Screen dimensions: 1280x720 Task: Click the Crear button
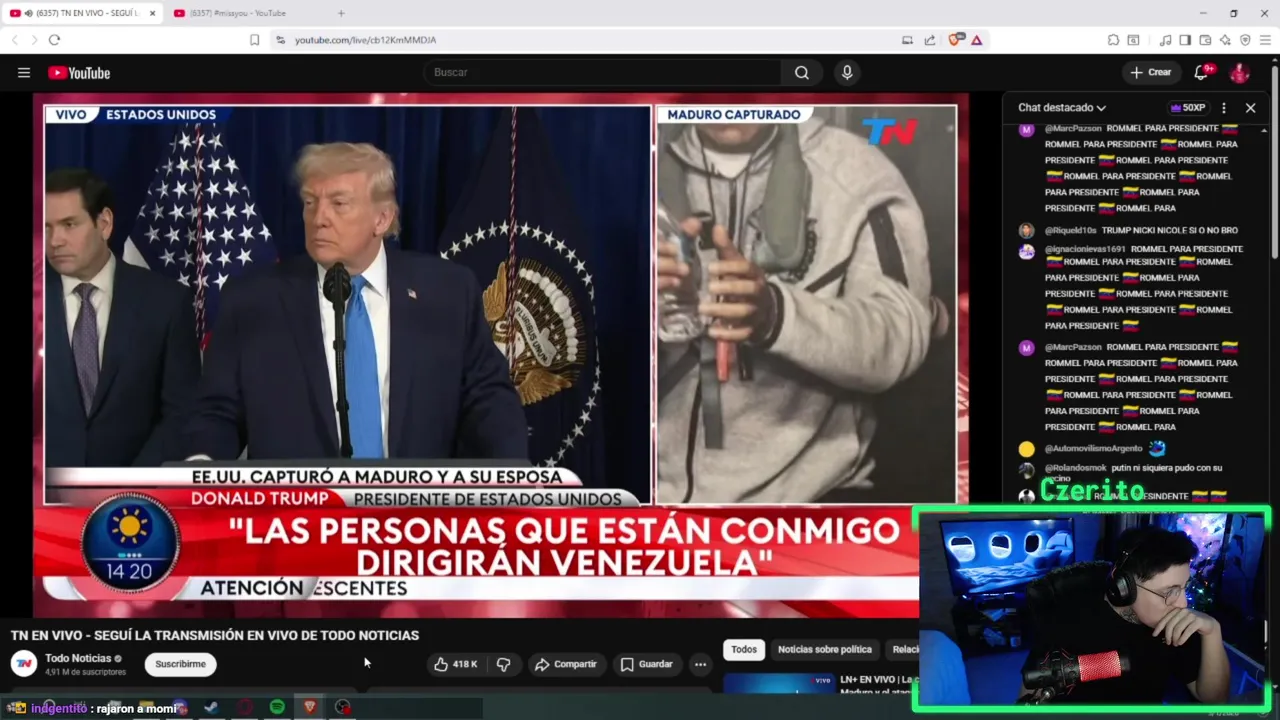coord(1150,72)
